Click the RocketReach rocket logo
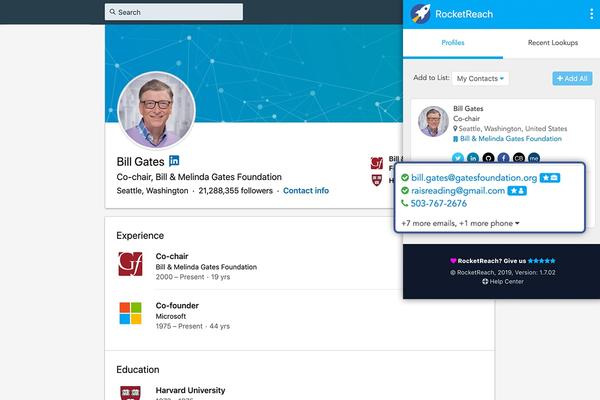This screenshot has width=600, height=400. coord(421,14)
